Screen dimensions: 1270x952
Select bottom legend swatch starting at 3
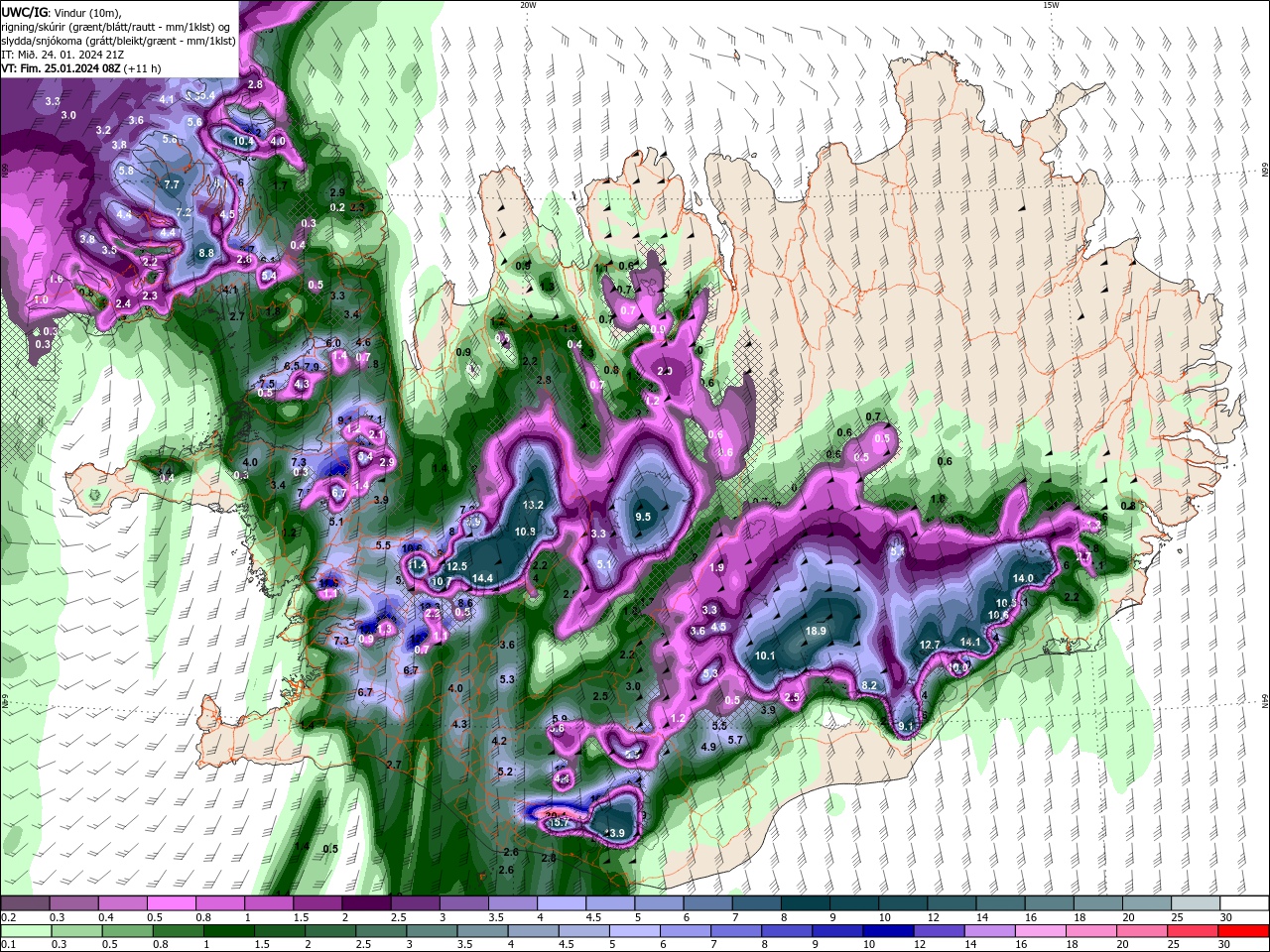[x=432, y=931]
